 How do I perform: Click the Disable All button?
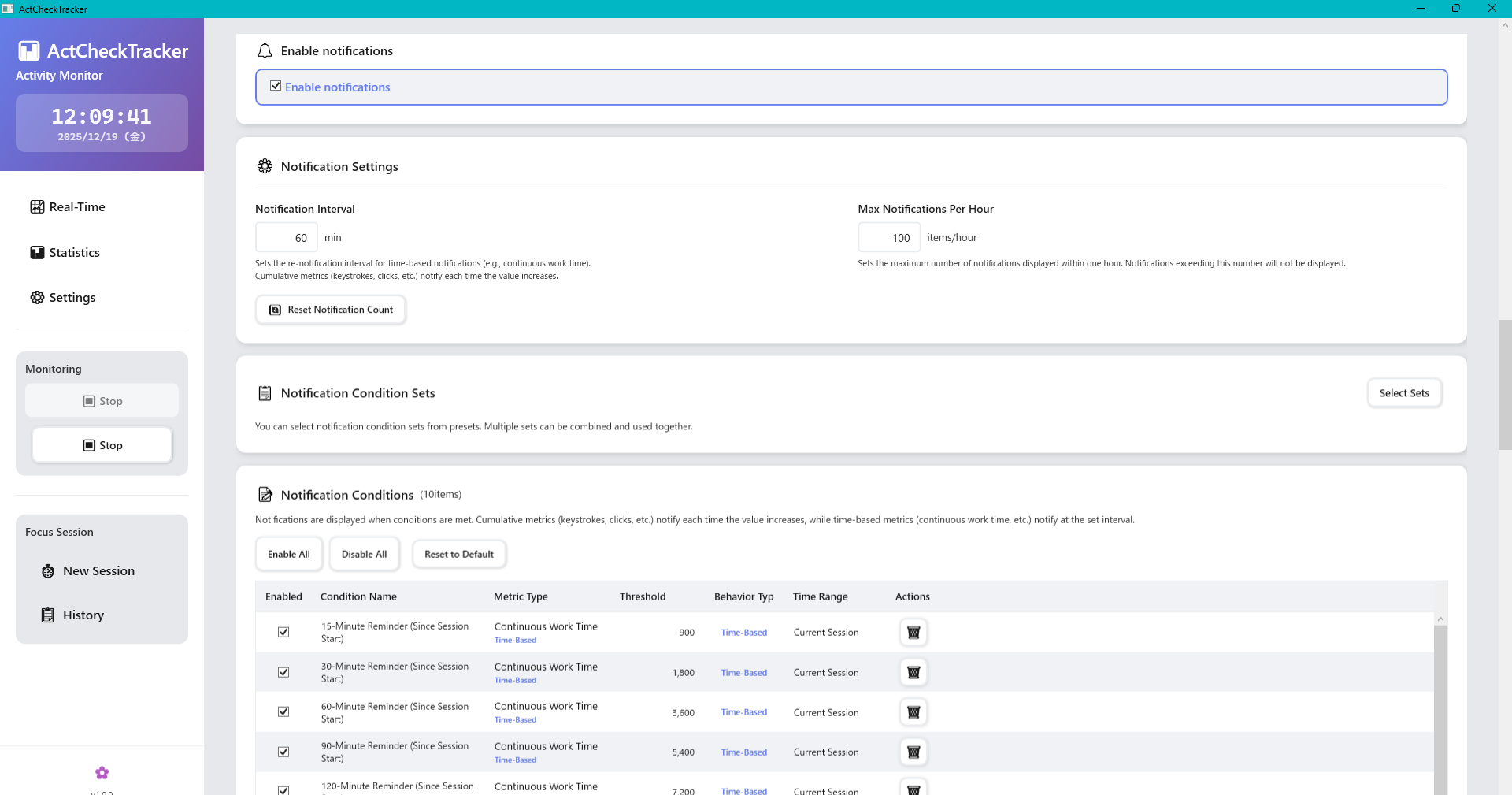[364, 555]
